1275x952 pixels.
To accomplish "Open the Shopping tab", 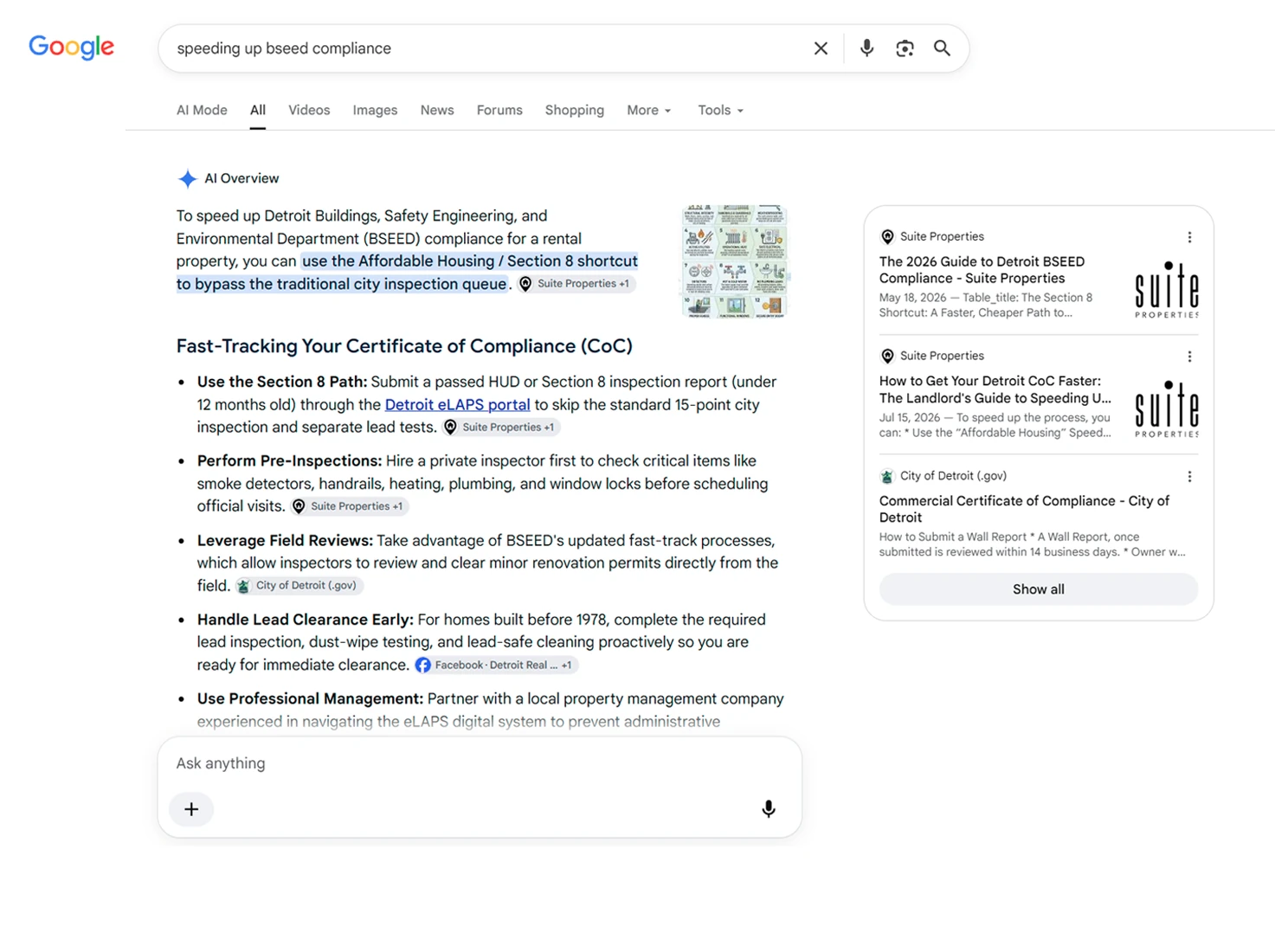I will click(575, 110).
